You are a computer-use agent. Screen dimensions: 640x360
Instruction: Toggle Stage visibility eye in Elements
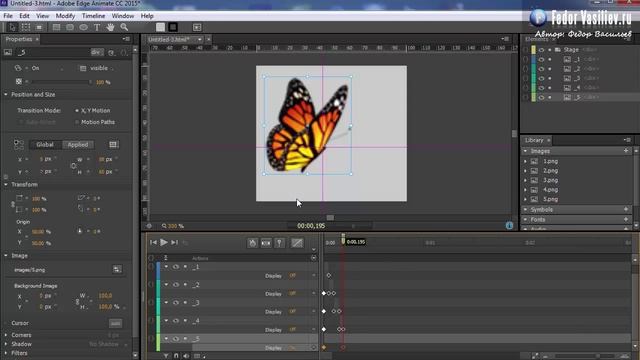tap(541, 50)
